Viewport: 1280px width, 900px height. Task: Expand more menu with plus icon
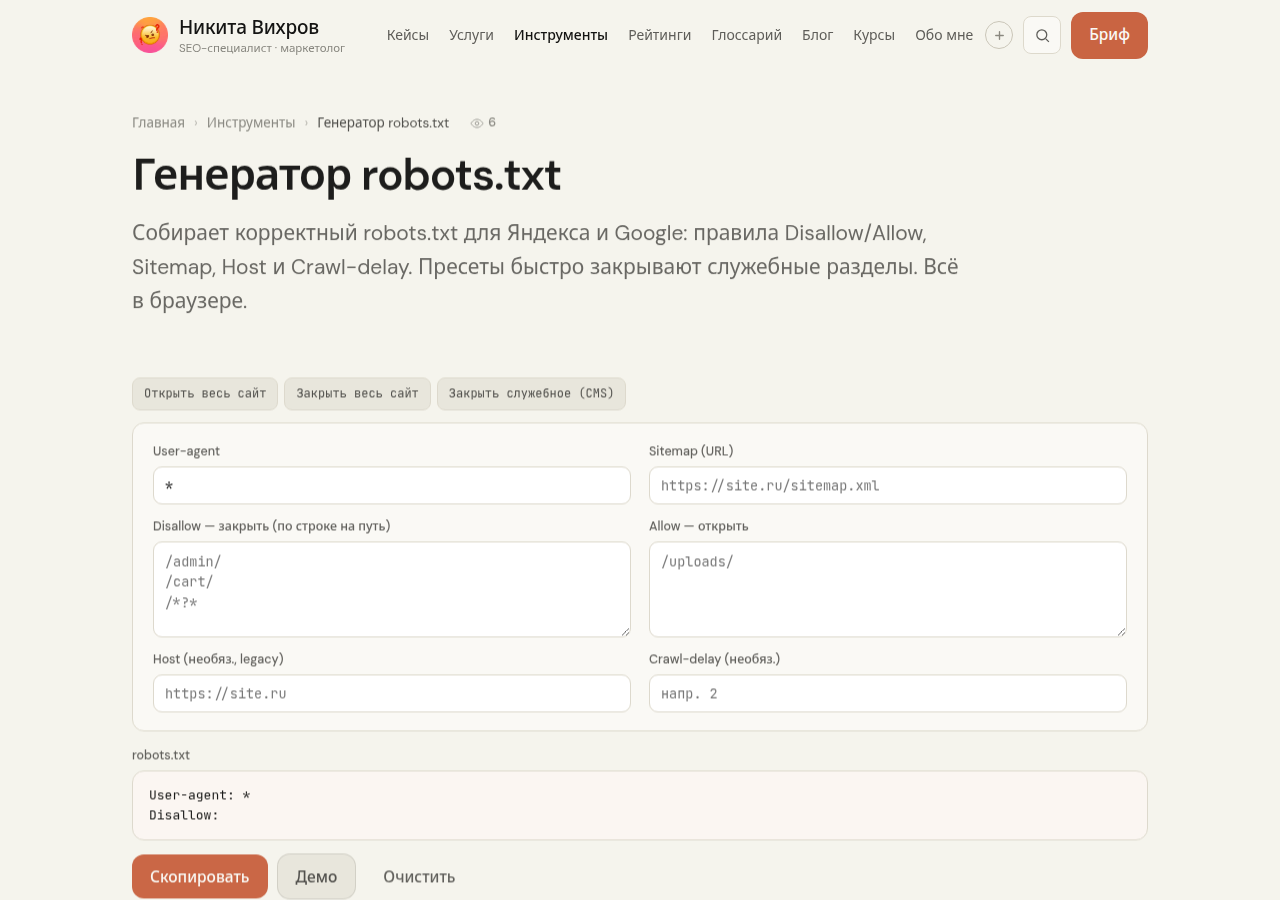click(999, 35)
